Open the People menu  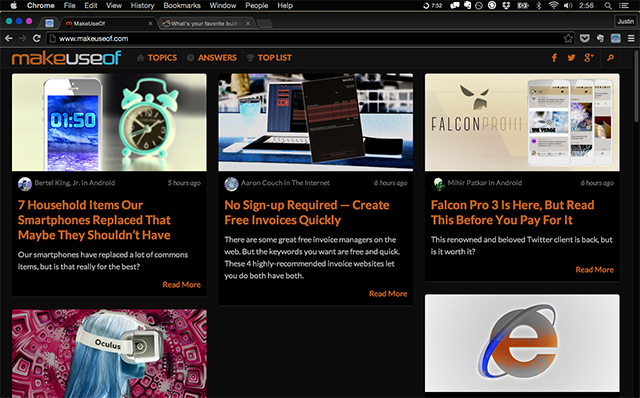pyautogui.click(x=257, y=6)
